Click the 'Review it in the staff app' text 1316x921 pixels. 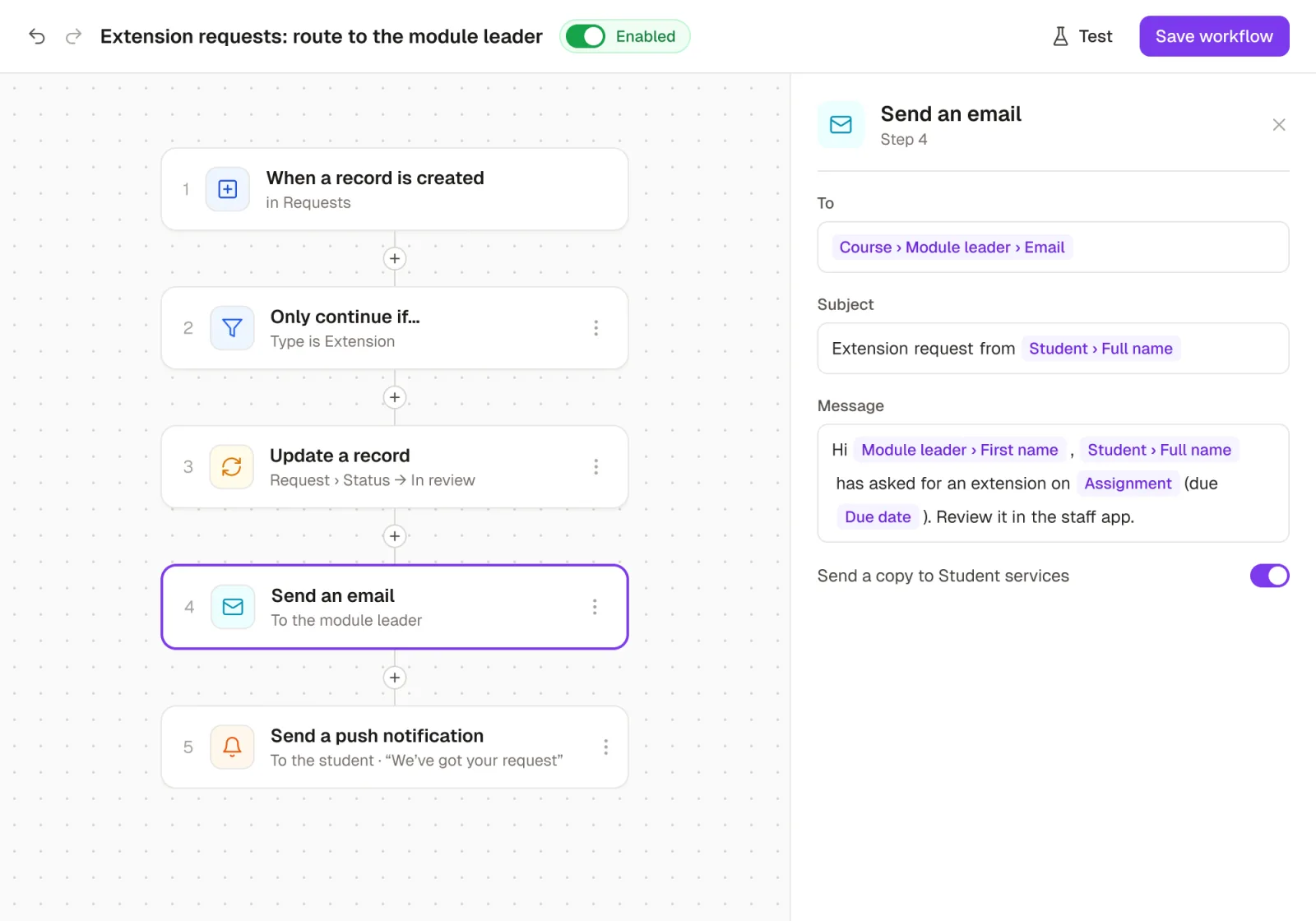[x=1035, y=517]
